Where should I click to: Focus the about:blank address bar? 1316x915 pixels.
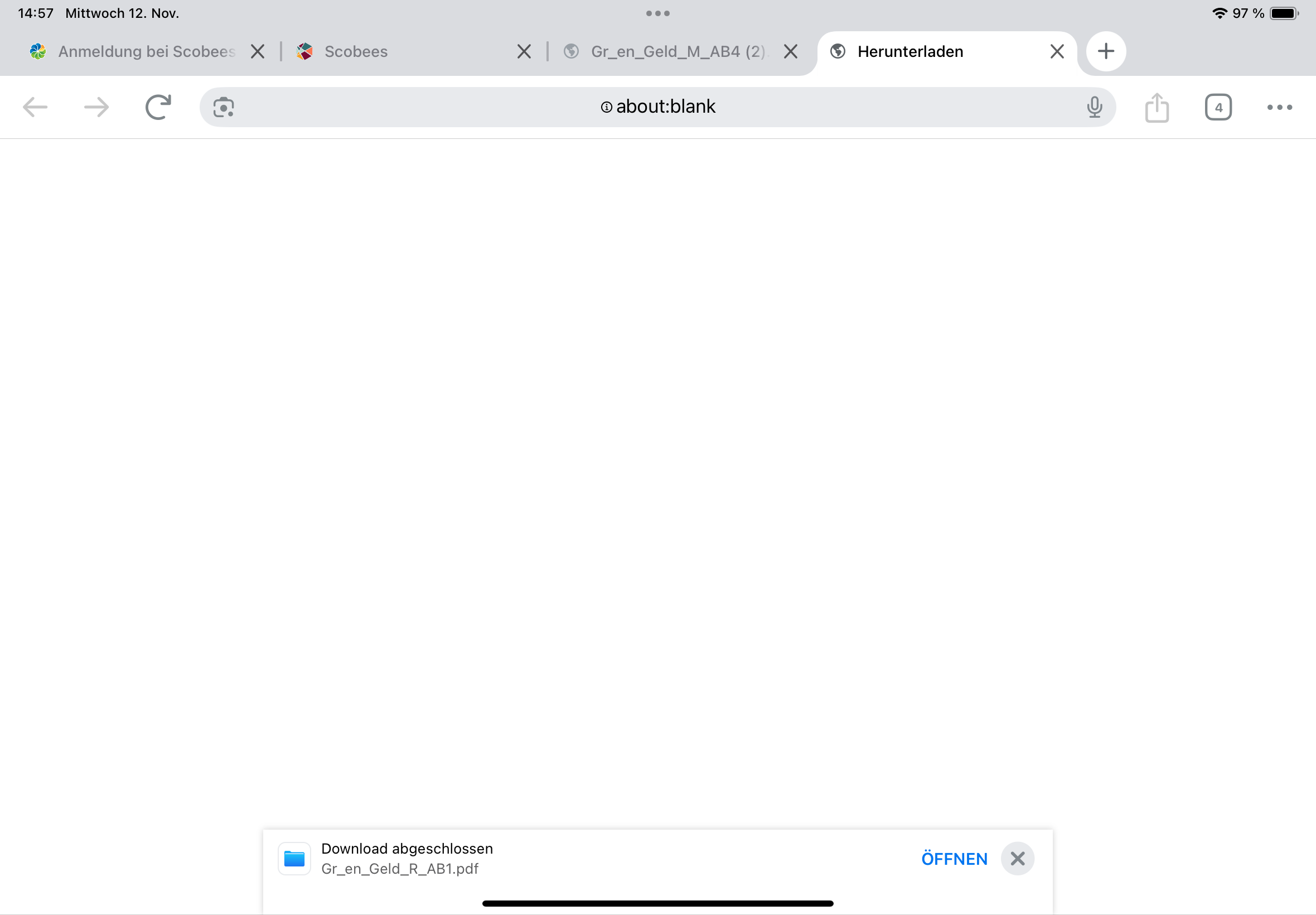tap(657, 107)
